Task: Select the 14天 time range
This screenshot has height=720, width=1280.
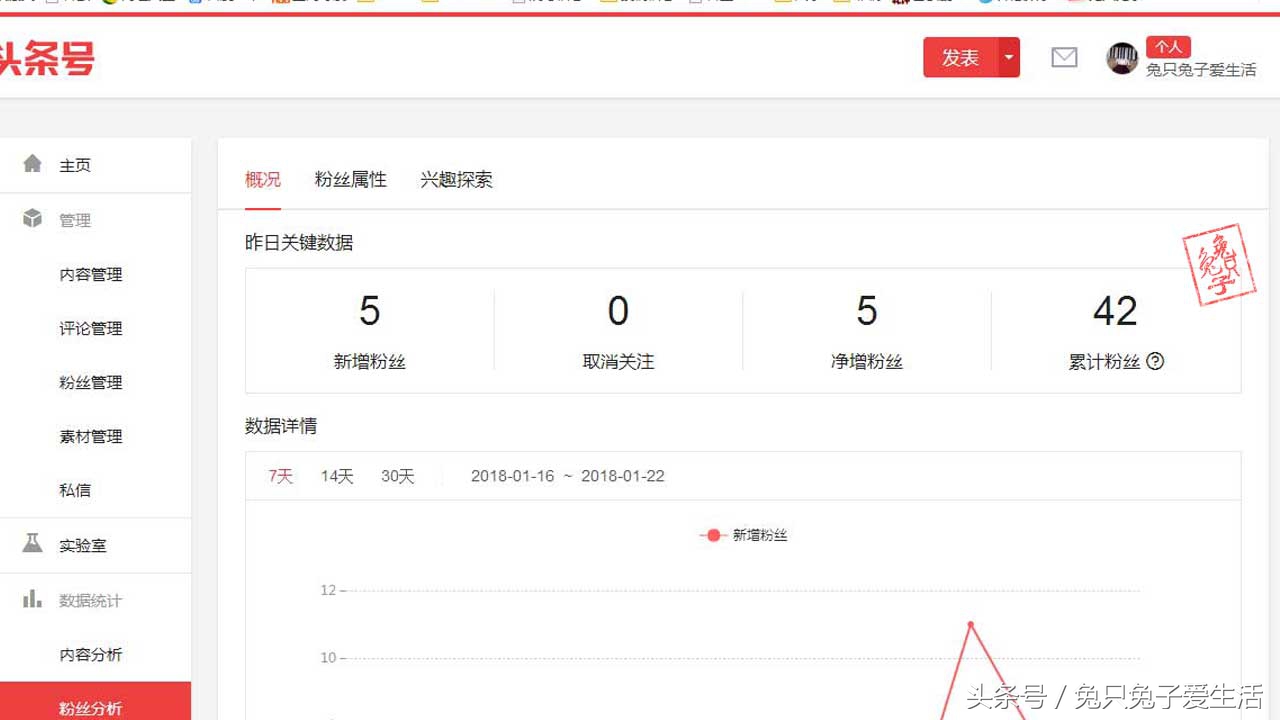Action: [336, 476]
